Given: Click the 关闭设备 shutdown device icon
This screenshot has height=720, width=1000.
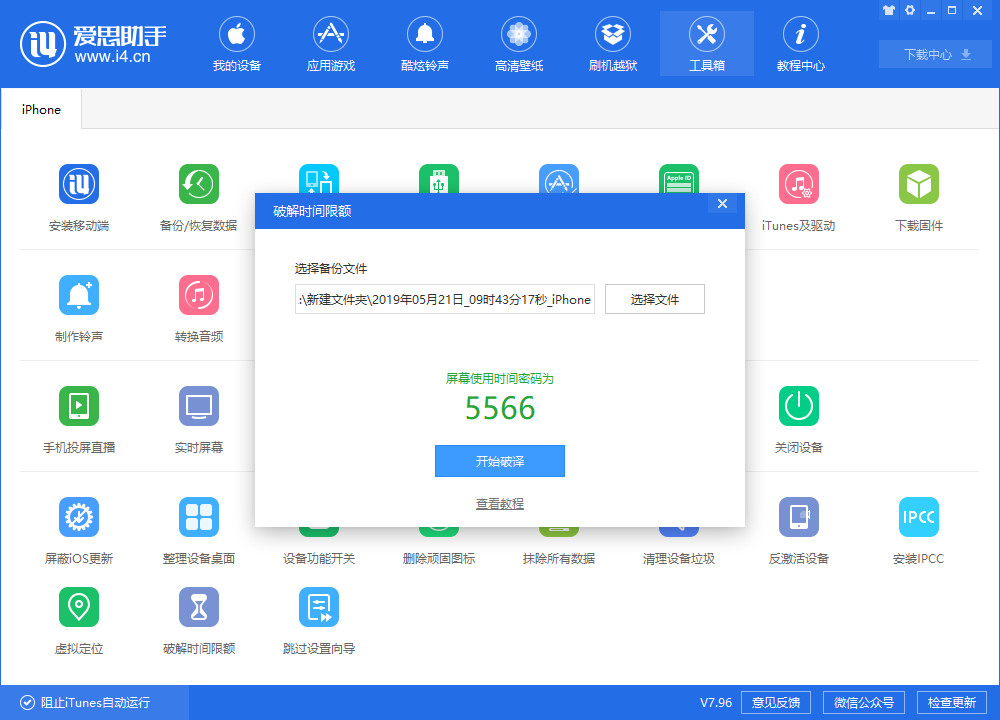Looking at the screenshot, I should click(x=798, y=406).
